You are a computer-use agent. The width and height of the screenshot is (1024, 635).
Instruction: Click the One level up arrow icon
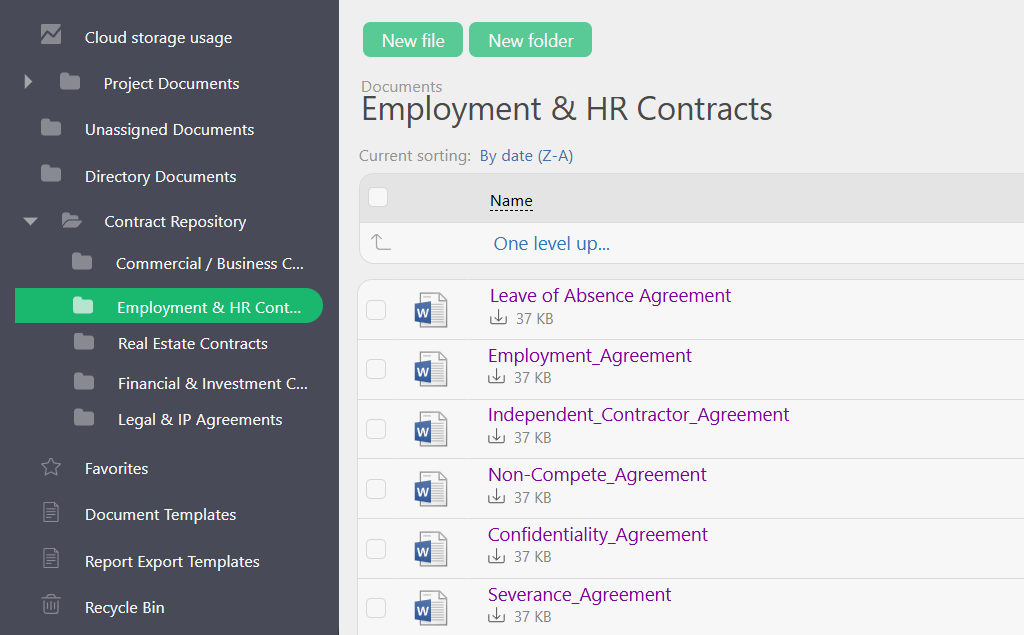[x=381, y=243]
